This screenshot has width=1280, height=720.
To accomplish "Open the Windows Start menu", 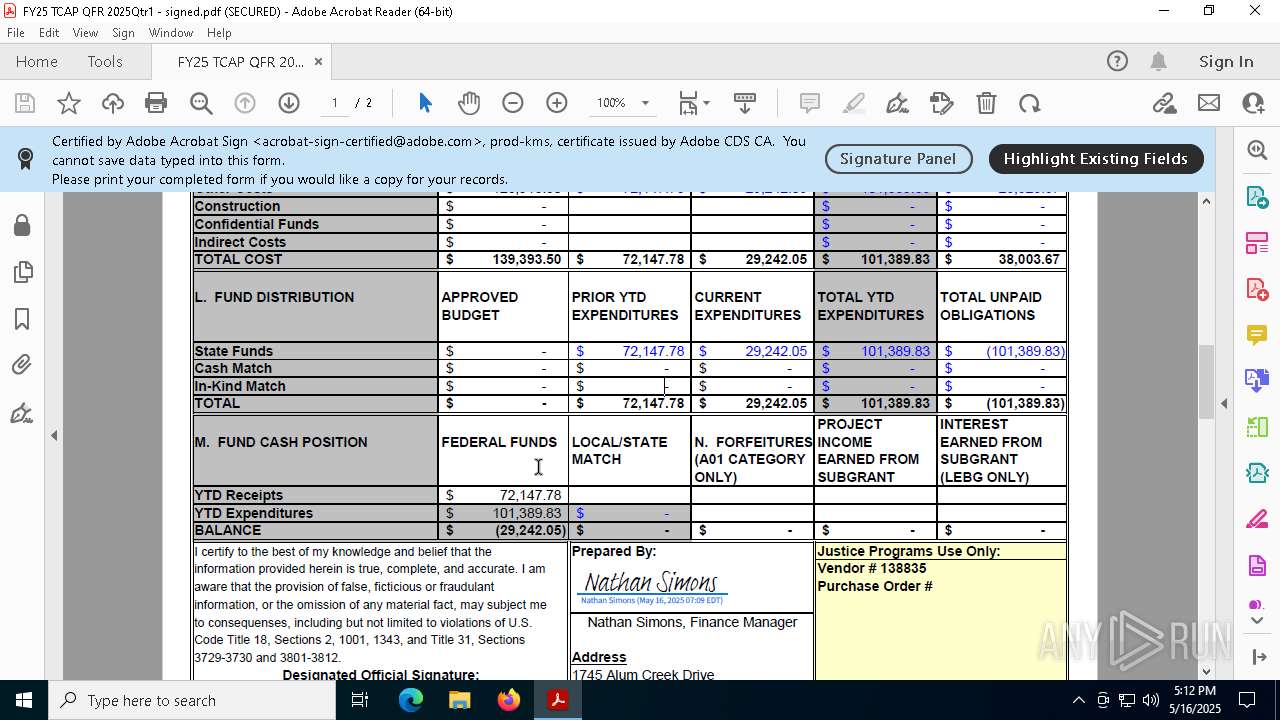I will click(23, 700).
